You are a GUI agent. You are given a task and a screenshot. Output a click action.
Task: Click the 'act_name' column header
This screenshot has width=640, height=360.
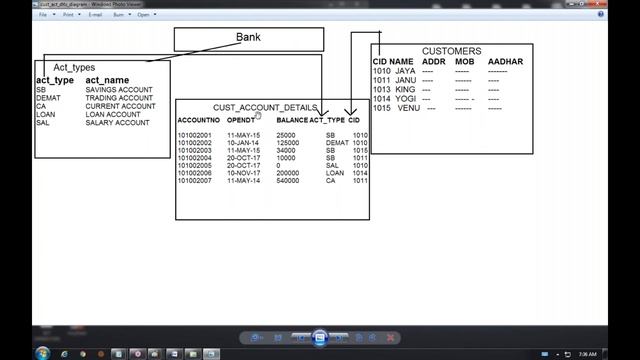pos(107,80)
